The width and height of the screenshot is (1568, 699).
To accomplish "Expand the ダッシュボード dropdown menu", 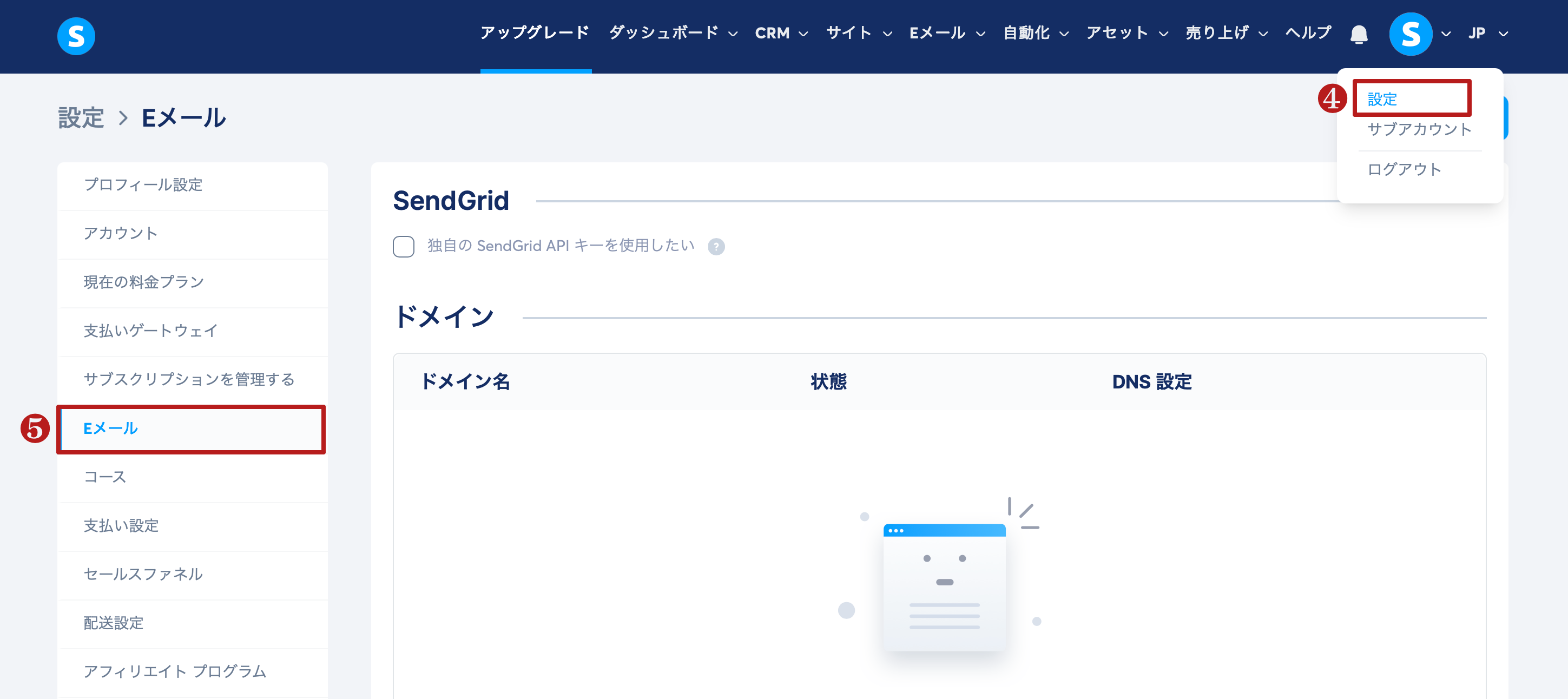I will [x=673, y=33].
